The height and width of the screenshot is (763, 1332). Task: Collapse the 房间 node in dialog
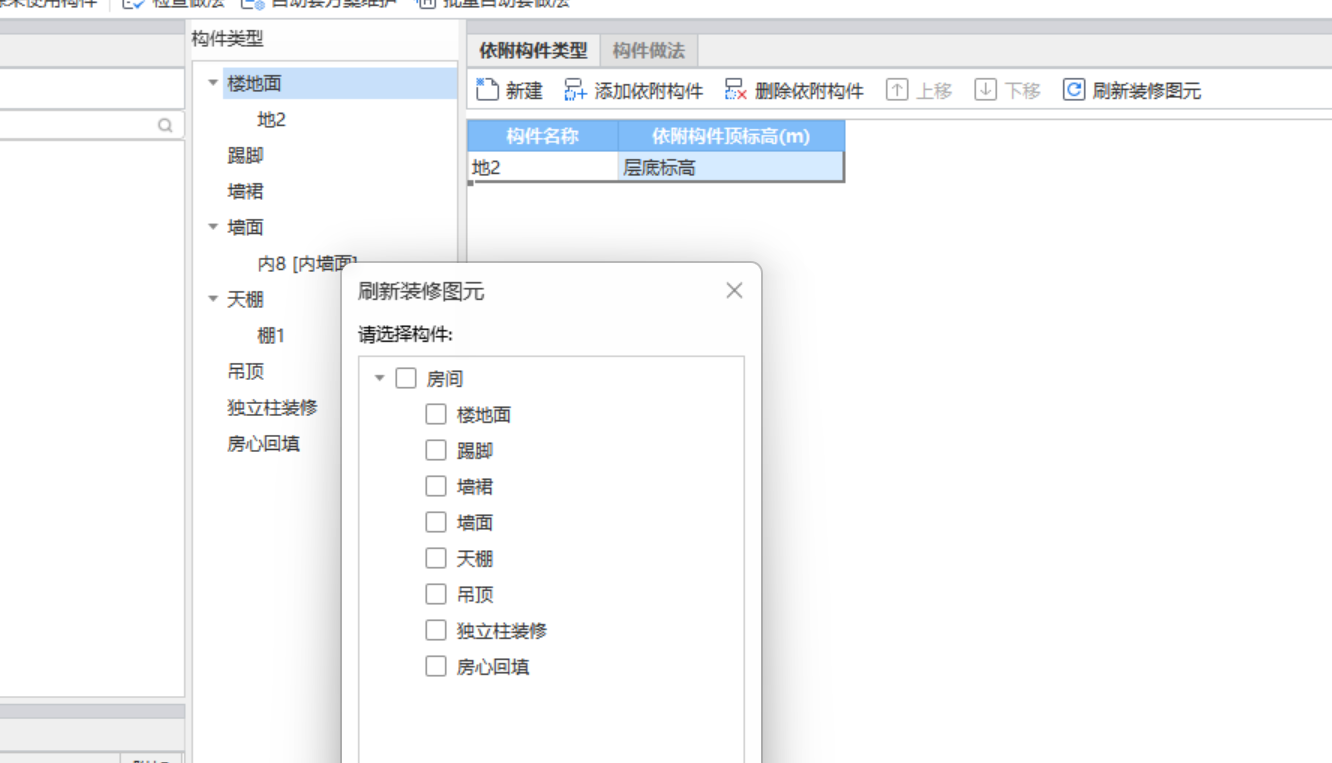pyautogui.click(x=380, y=378)
